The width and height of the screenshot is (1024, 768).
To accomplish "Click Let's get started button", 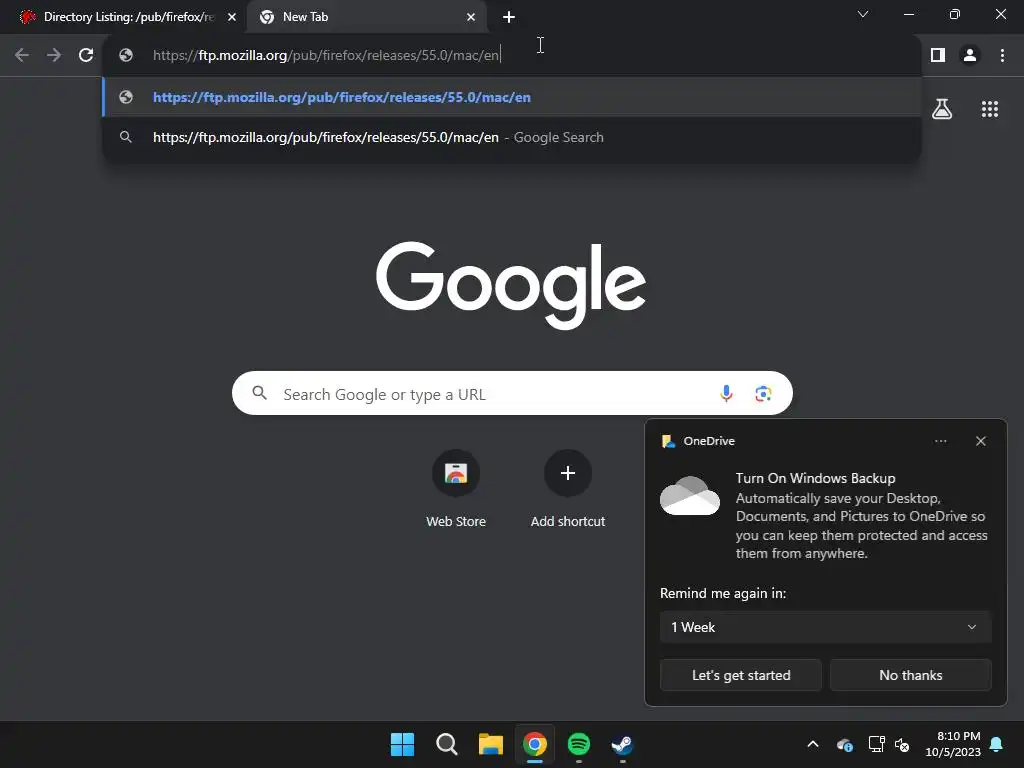I will coord(741,675).
